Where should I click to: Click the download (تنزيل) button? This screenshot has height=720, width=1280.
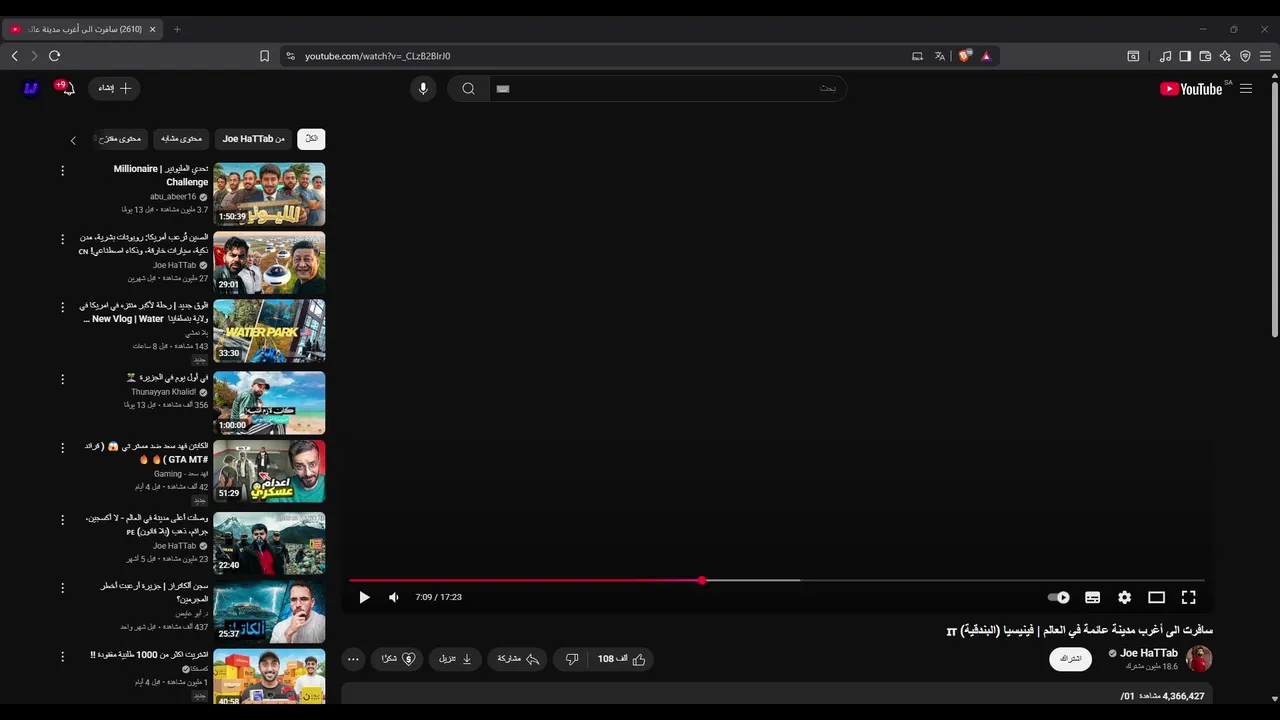pyautogui.click(x=455, y=659)
